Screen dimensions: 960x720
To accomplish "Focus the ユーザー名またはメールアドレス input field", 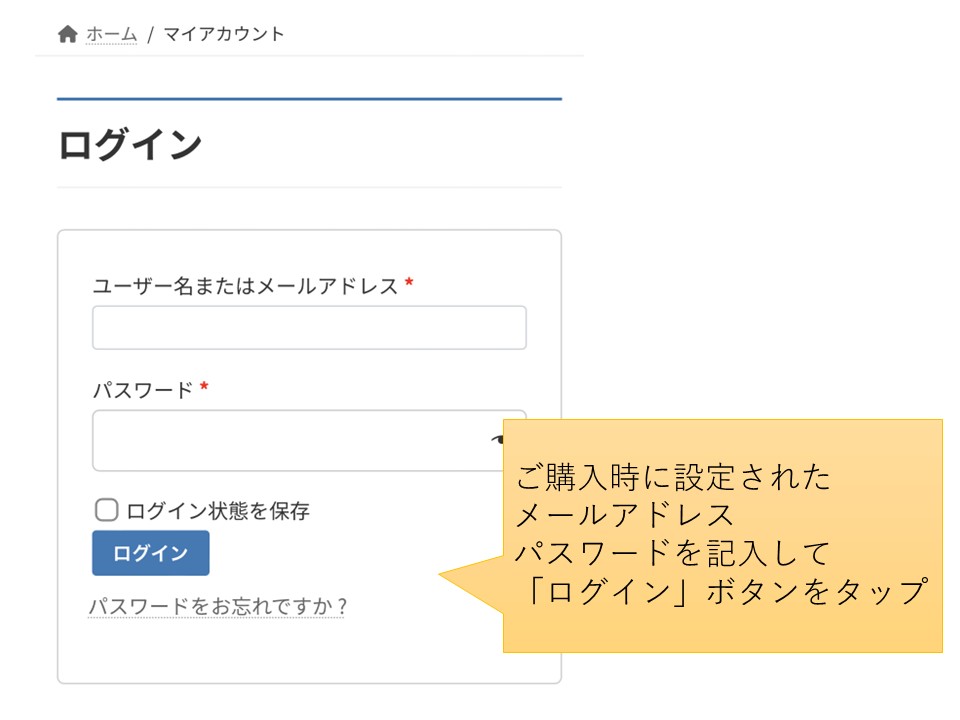I will pos(309,328).
